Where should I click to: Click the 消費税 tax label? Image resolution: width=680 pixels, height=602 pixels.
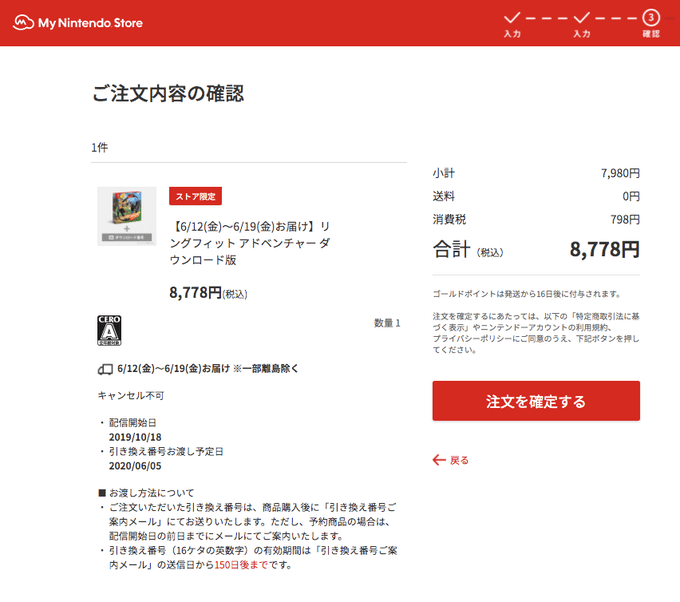click(x=449, y=219)
